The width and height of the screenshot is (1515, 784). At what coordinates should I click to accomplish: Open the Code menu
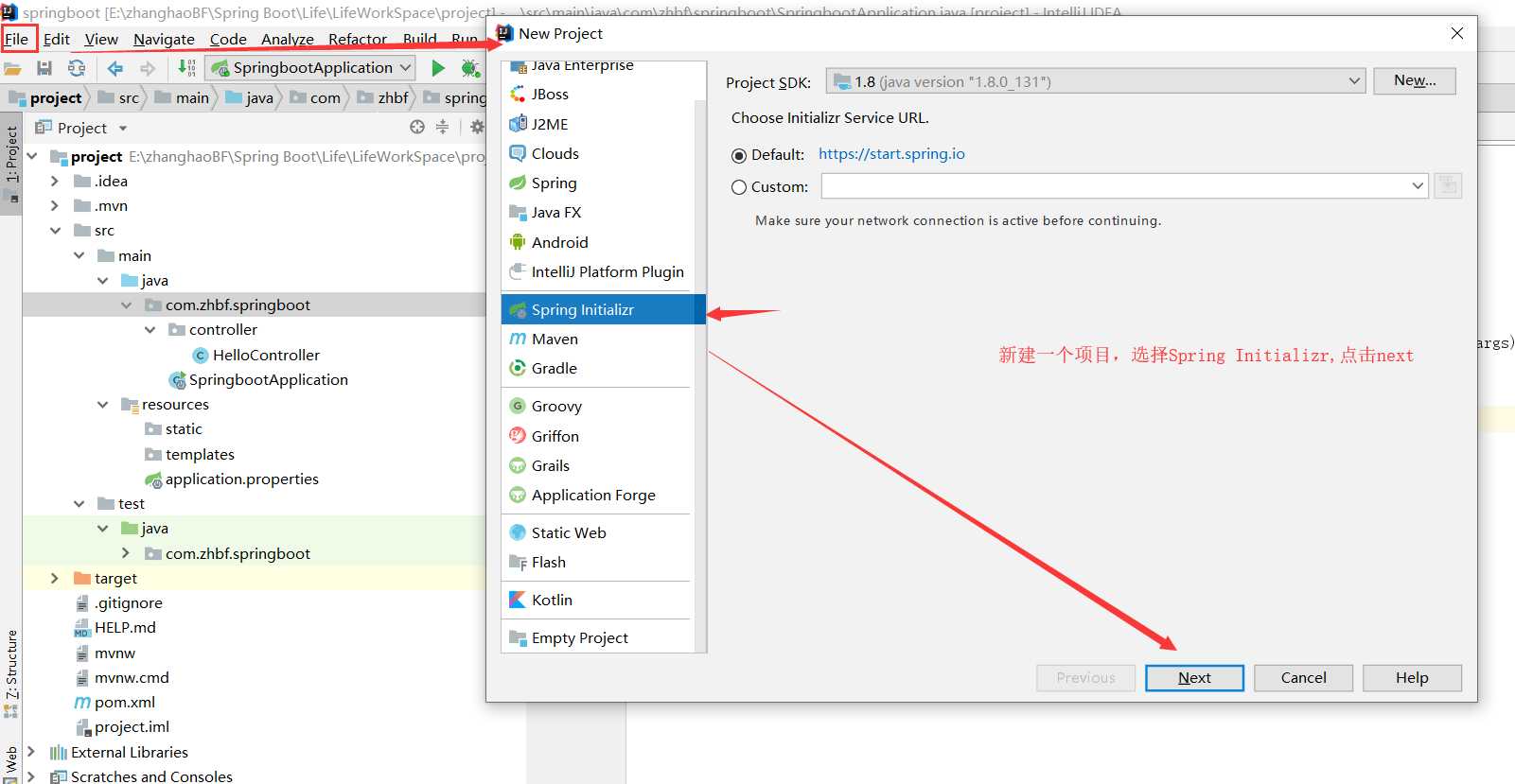[228, 39]
